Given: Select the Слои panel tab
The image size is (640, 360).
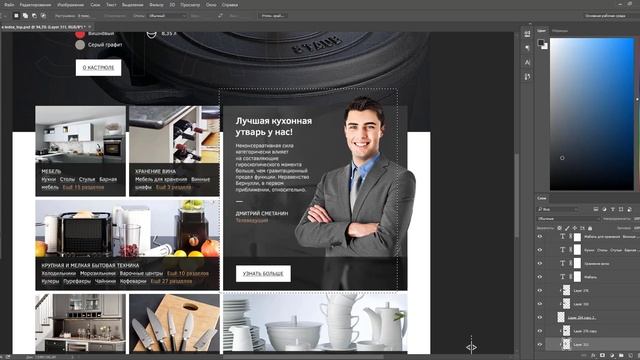Looking at the screenshot, I should 542,198.
